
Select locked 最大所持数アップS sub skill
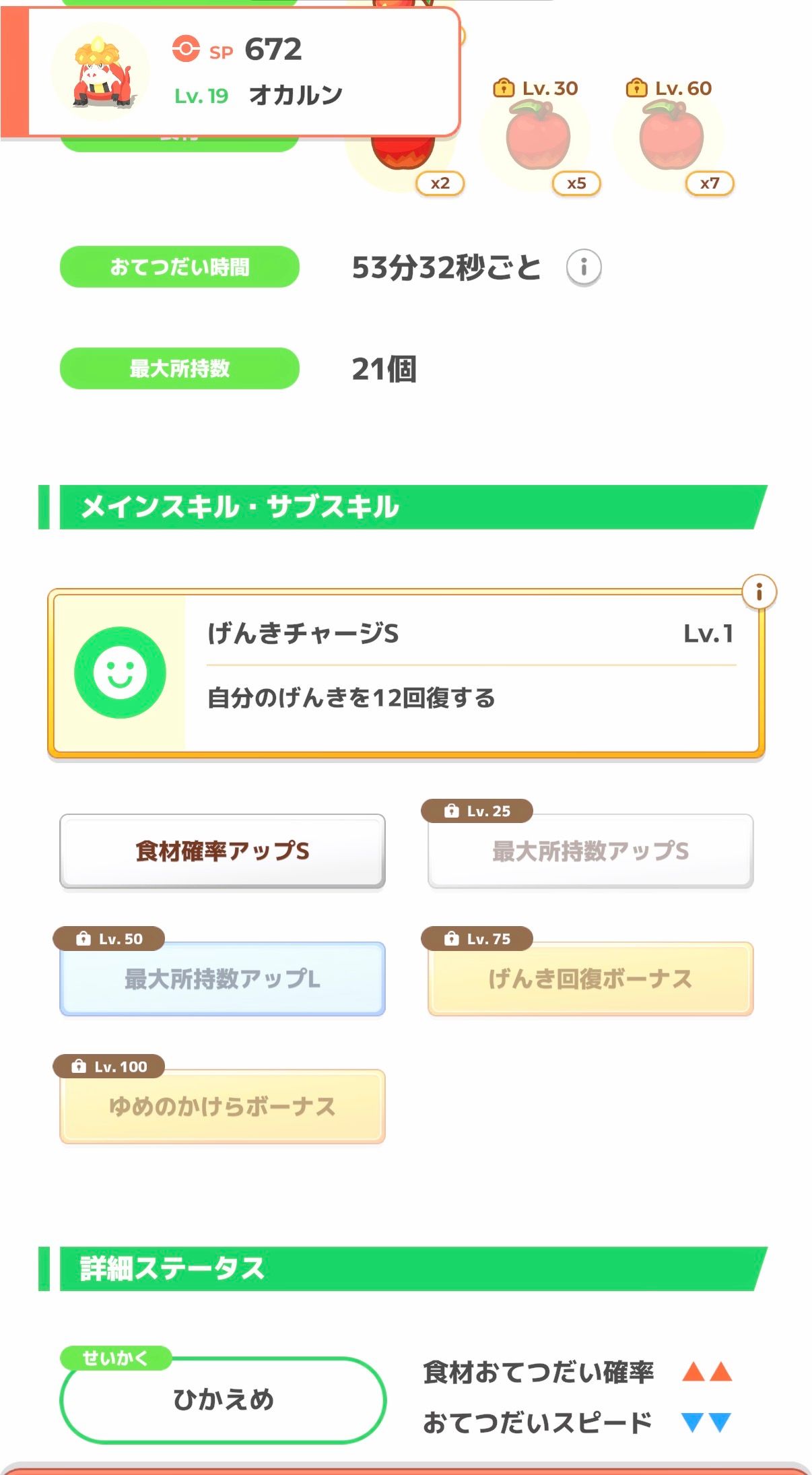[x=590, y=851]
